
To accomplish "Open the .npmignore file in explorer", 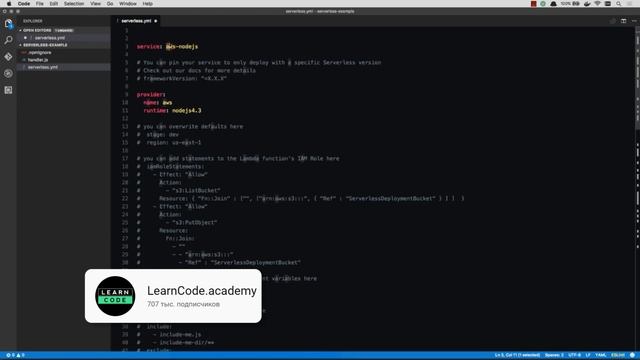I will (63, 52).
